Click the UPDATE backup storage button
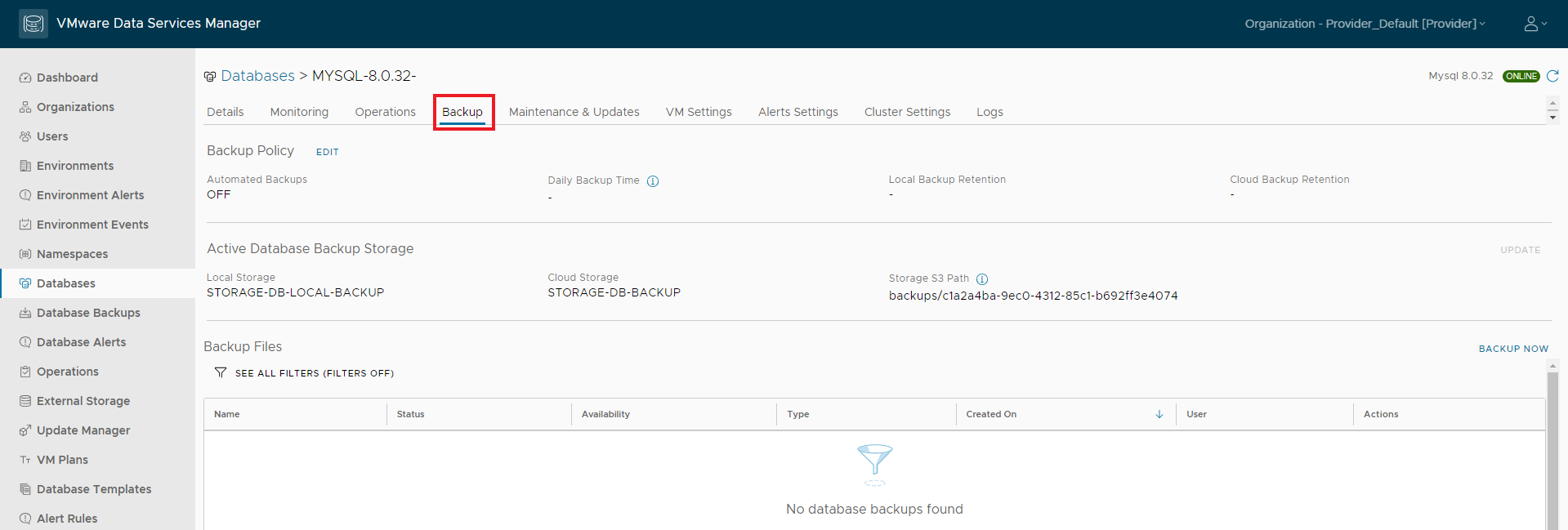Image resolution: width=1568 pixels, height=530 pixels. coord(1520,250)
